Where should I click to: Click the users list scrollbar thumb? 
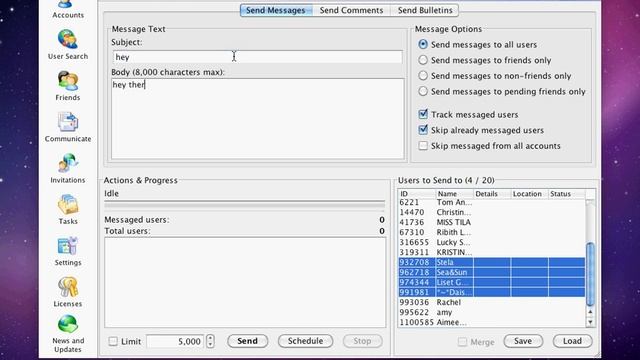pyautogui.click(x=590, y=273)
